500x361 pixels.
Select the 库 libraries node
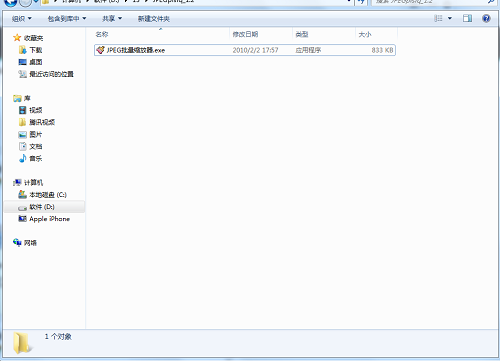(x=22, y=98)
